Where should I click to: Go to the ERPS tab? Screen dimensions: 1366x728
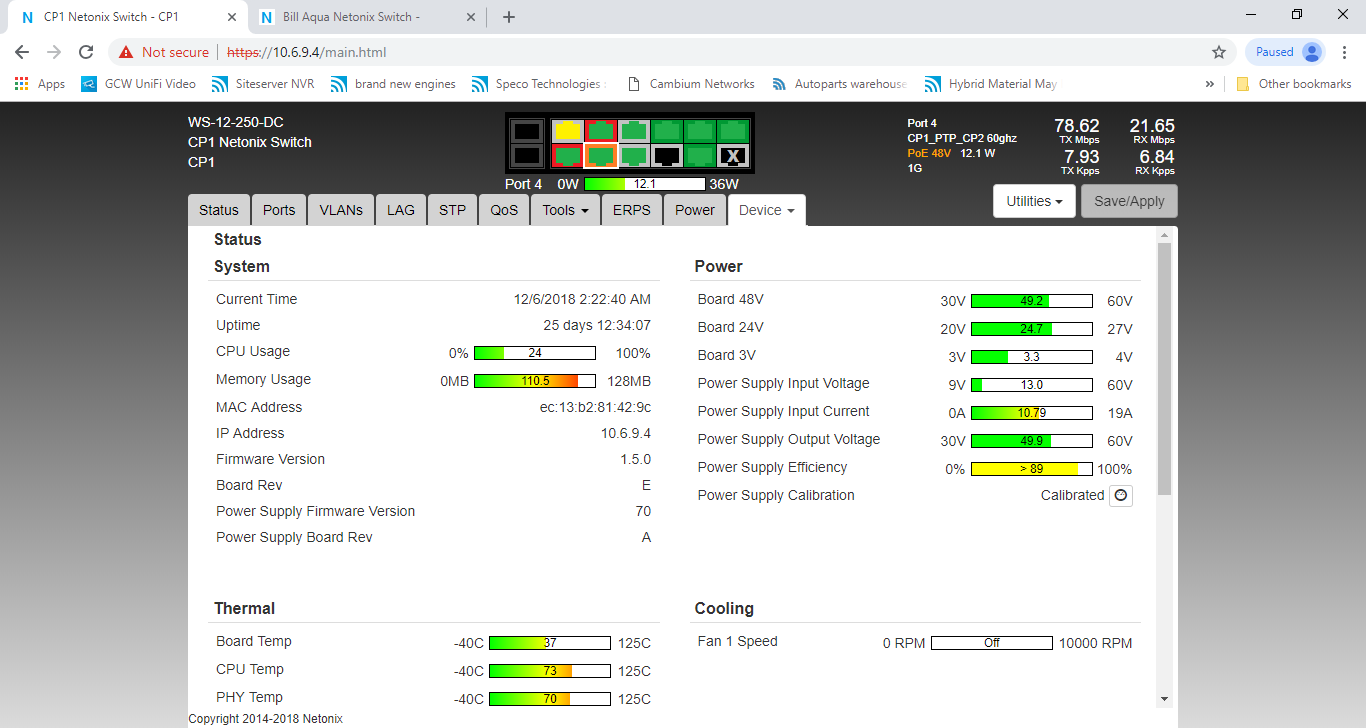click(631, 210)
